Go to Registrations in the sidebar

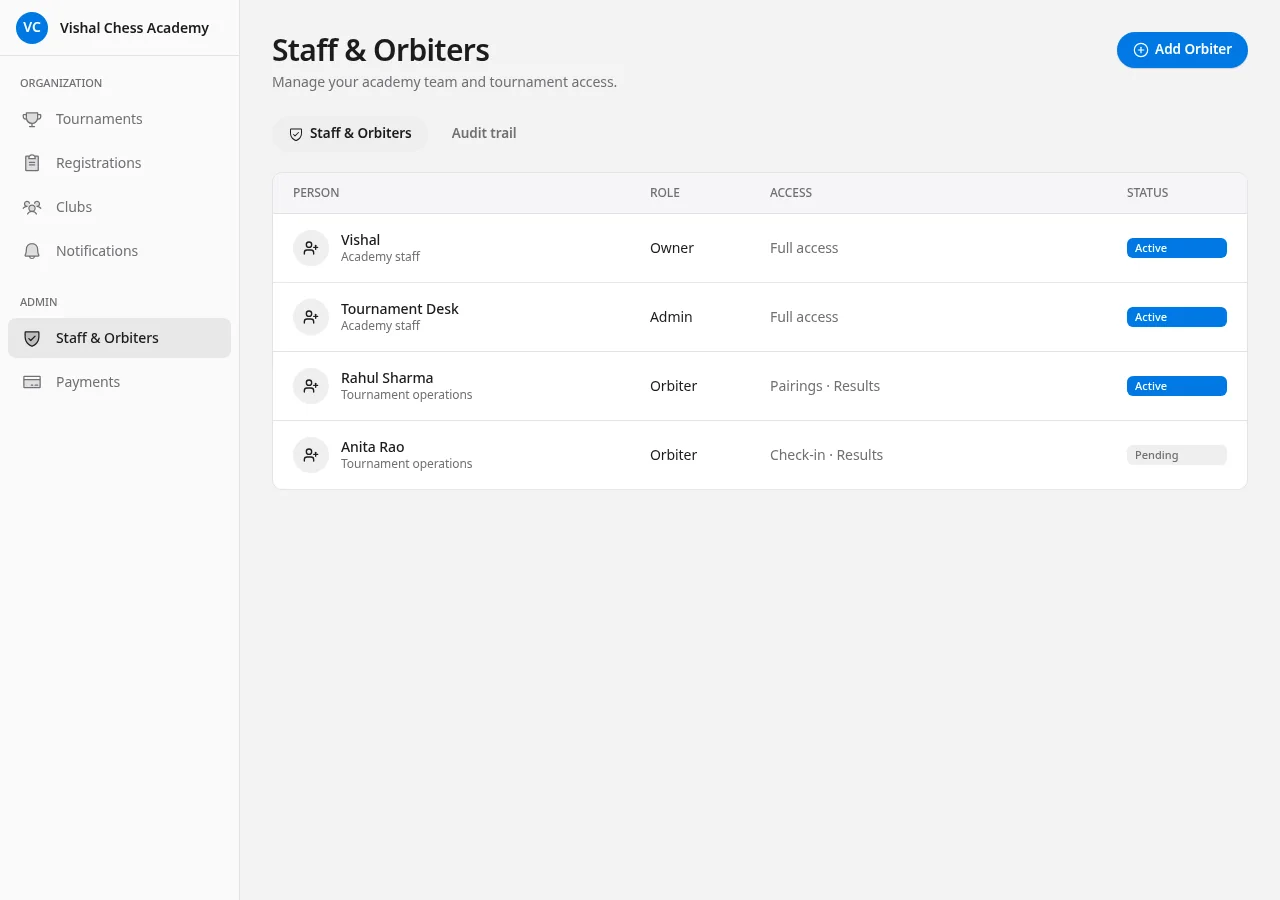[x=120, y=163]
